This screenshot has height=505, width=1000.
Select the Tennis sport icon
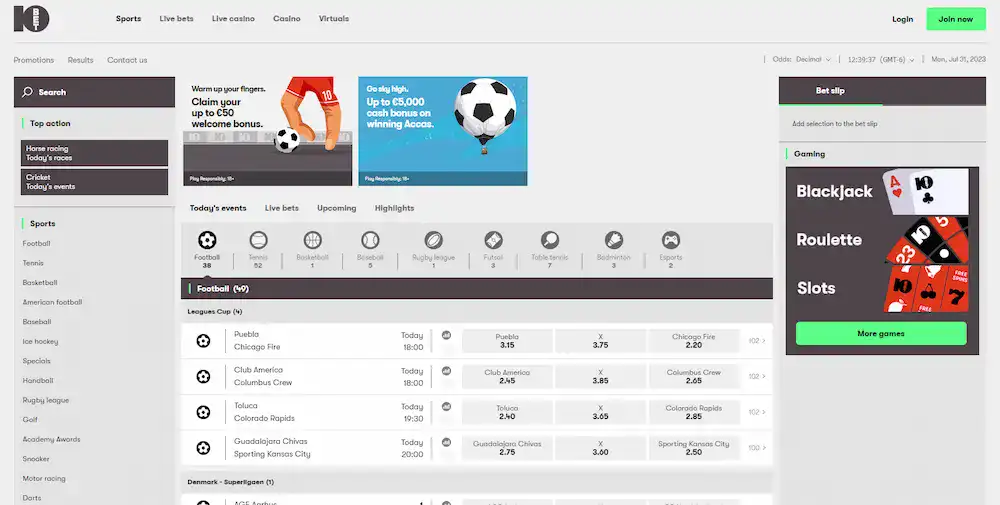pyautogui.click(x=258, y=240)
